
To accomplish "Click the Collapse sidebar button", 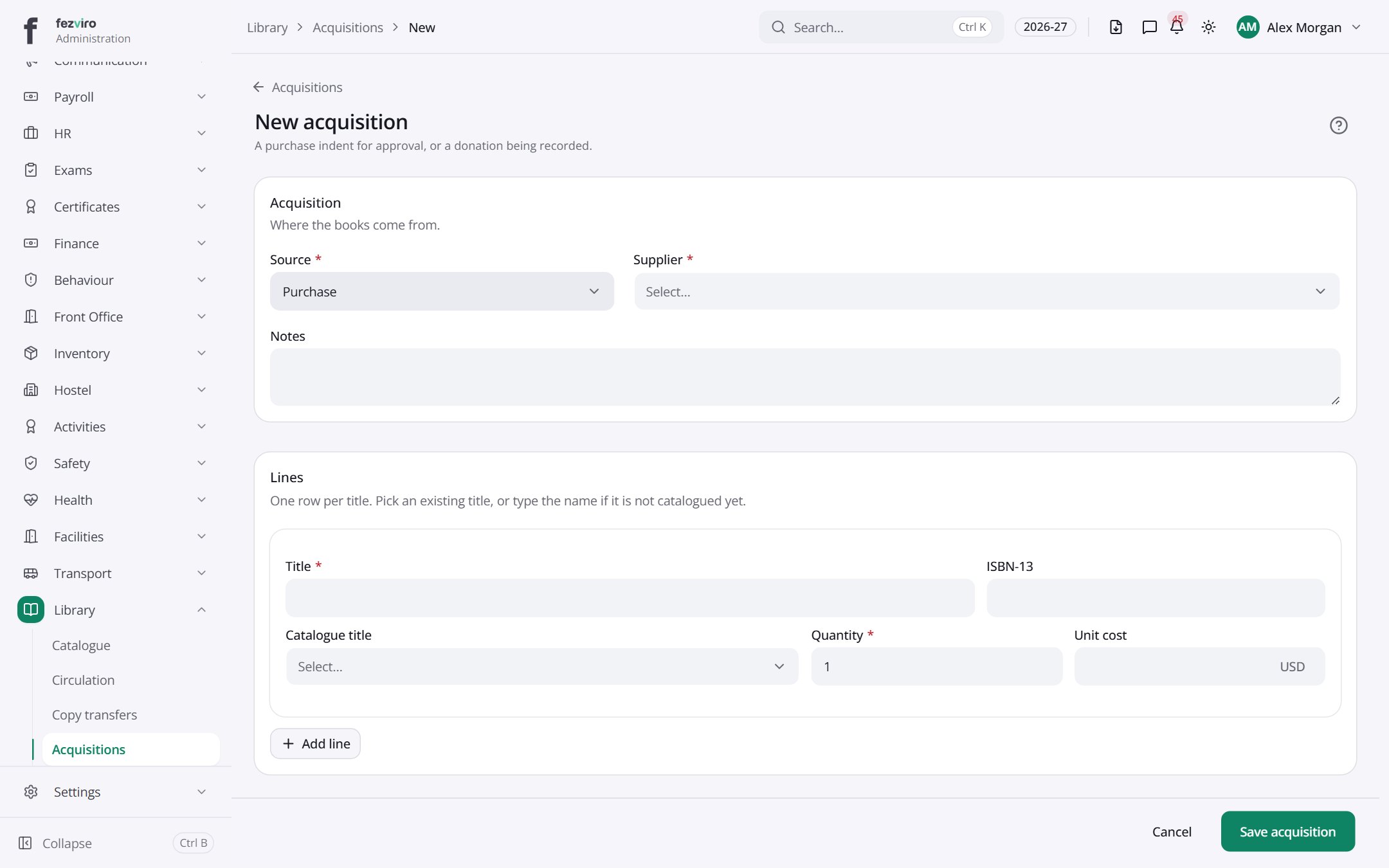I will 116,843.
